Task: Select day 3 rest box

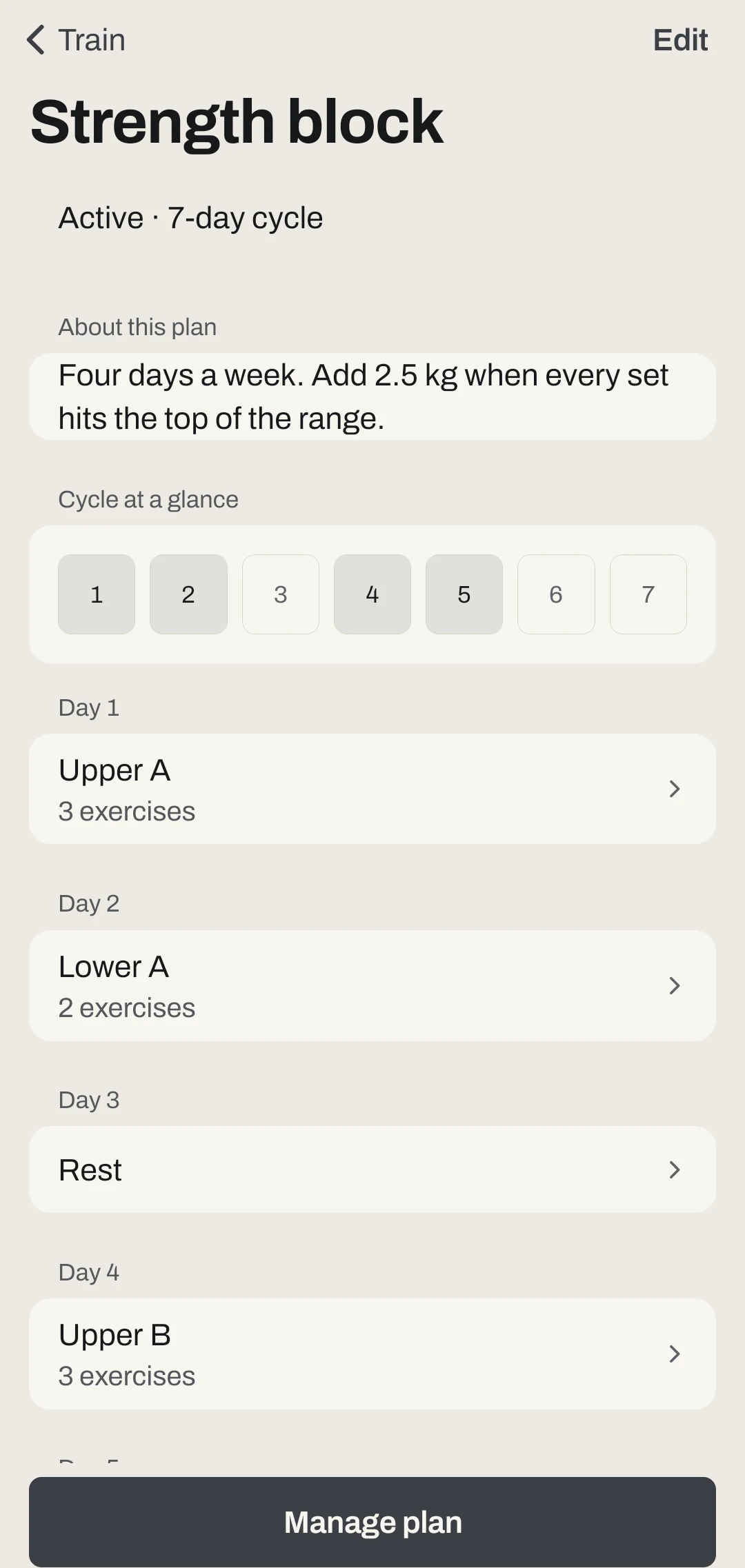Action: 281,594
